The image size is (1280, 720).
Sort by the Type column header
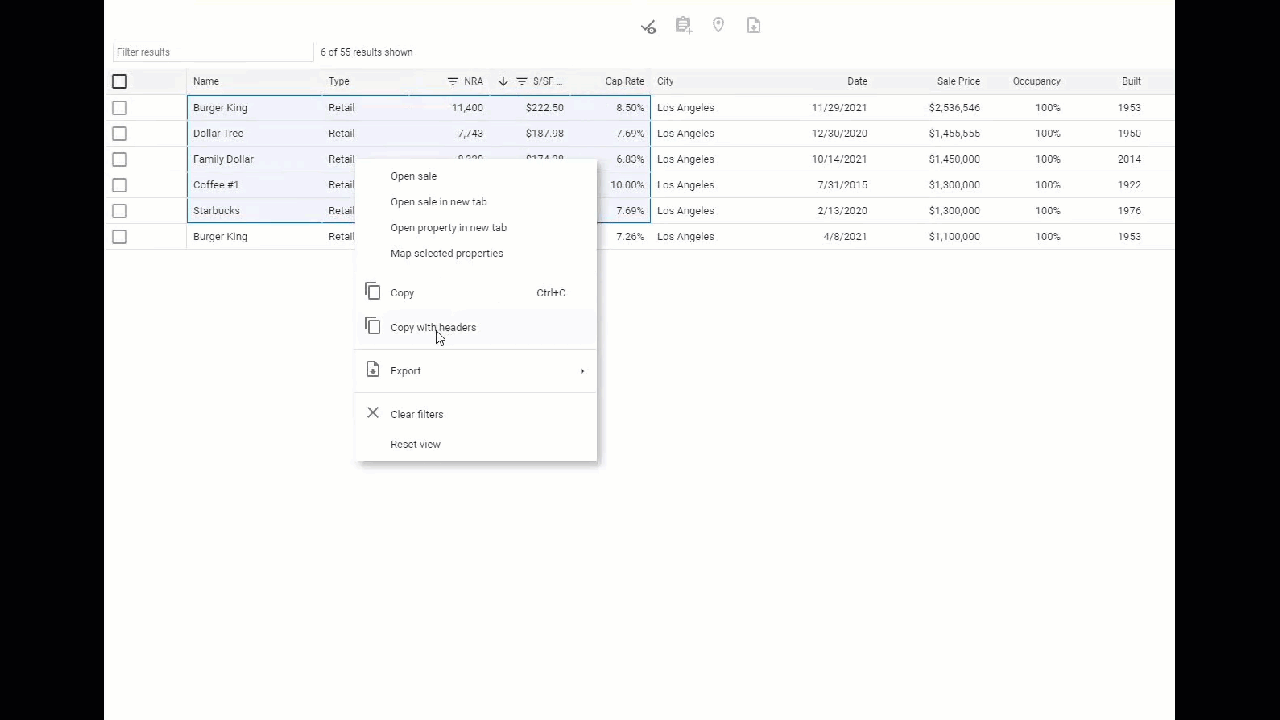(x=339, y=81)
